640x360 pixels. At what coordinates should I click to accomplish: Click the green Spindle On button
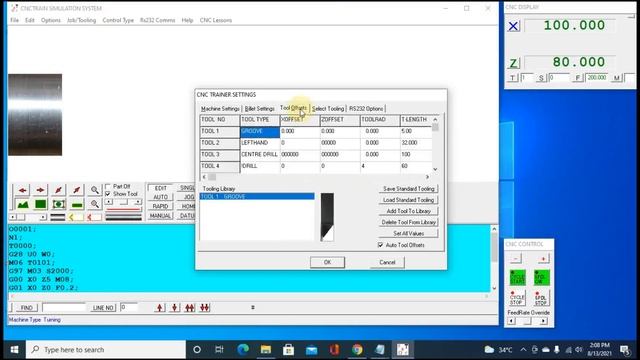tap(542, 278)
